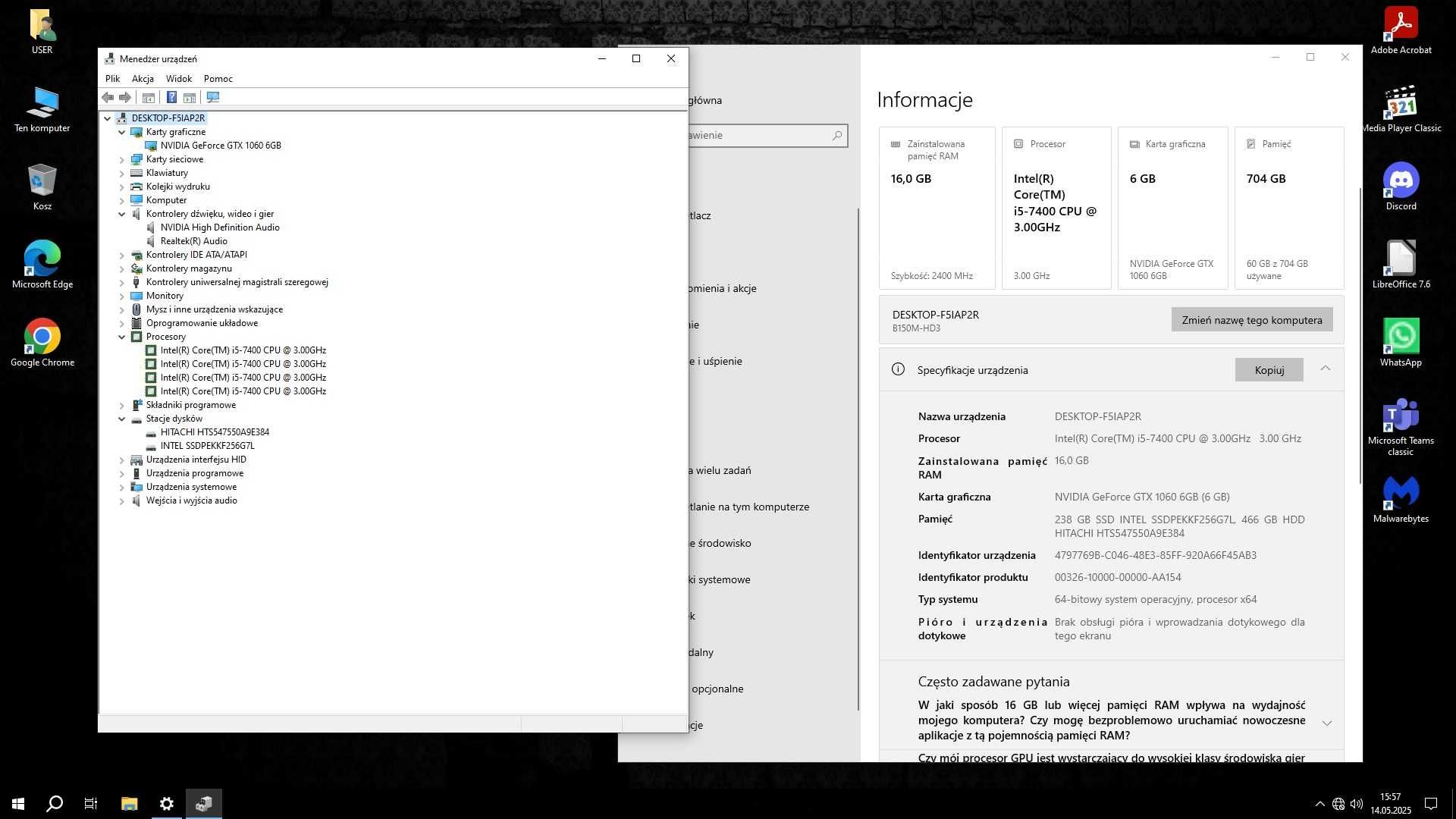The height and width of the screenshot is (819, 1456).
Task: Click the Kontrolery IDE ATA/ATAPI icon
Action: click(136, 255)
